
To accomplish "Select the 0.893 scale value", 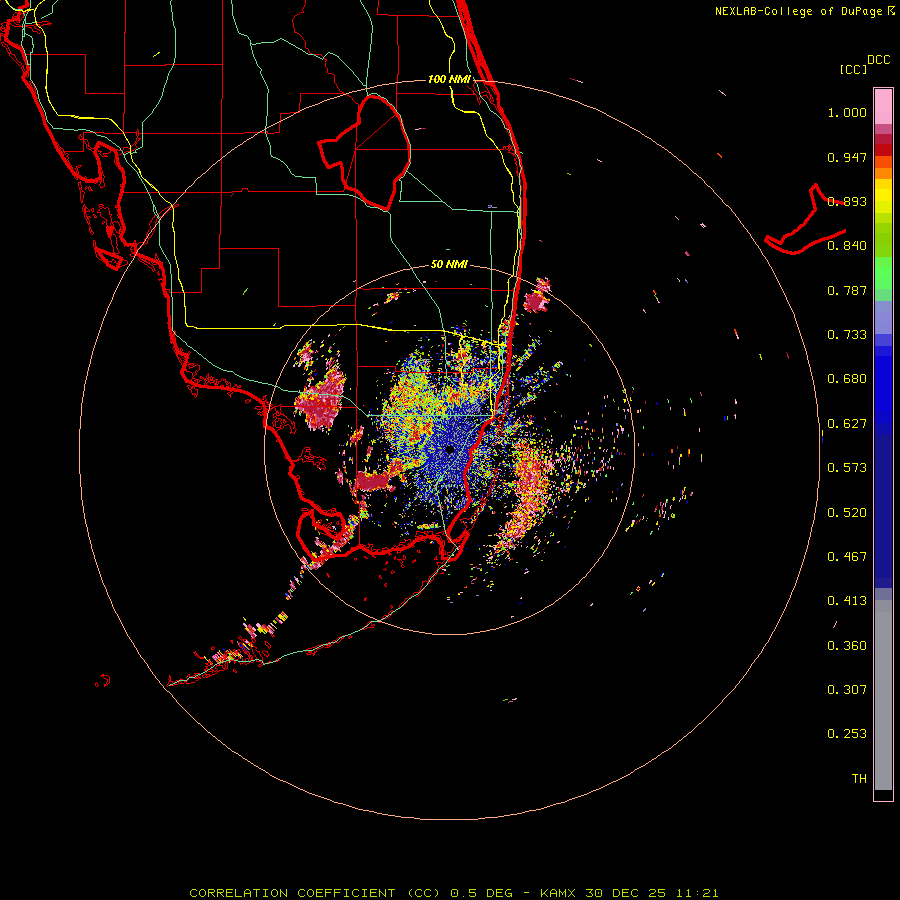I will [847, 201].
